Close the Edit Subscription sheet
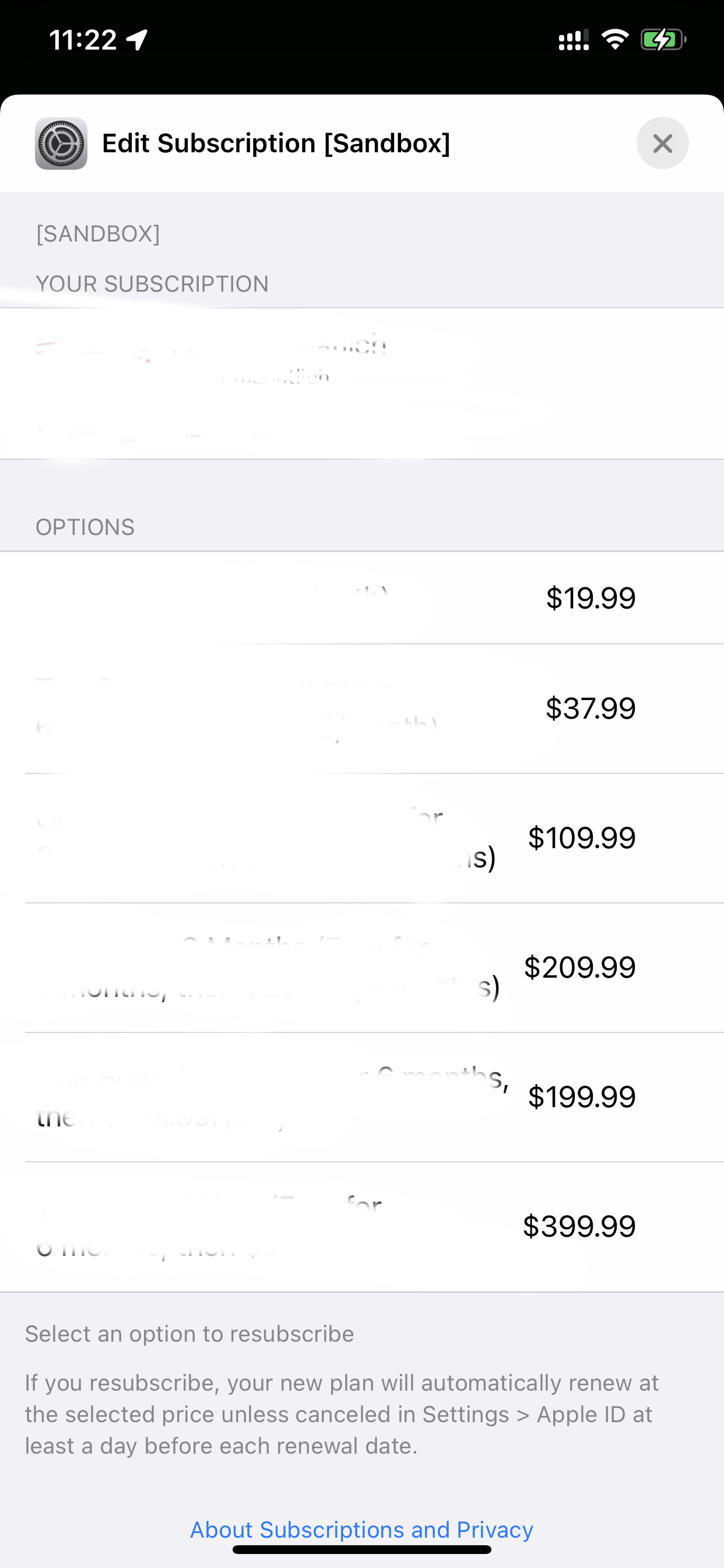The image size is (724, 1568). (x=662, y=143)
